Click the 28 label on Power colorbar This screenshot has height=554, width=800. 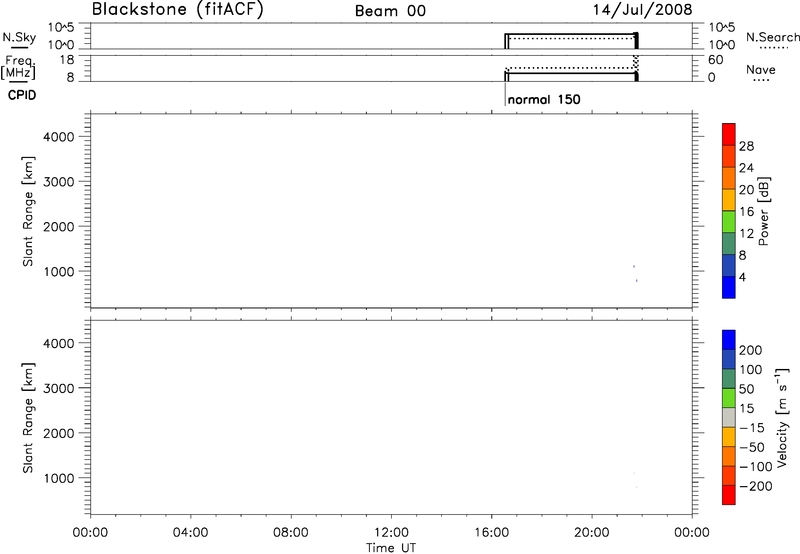746,146
